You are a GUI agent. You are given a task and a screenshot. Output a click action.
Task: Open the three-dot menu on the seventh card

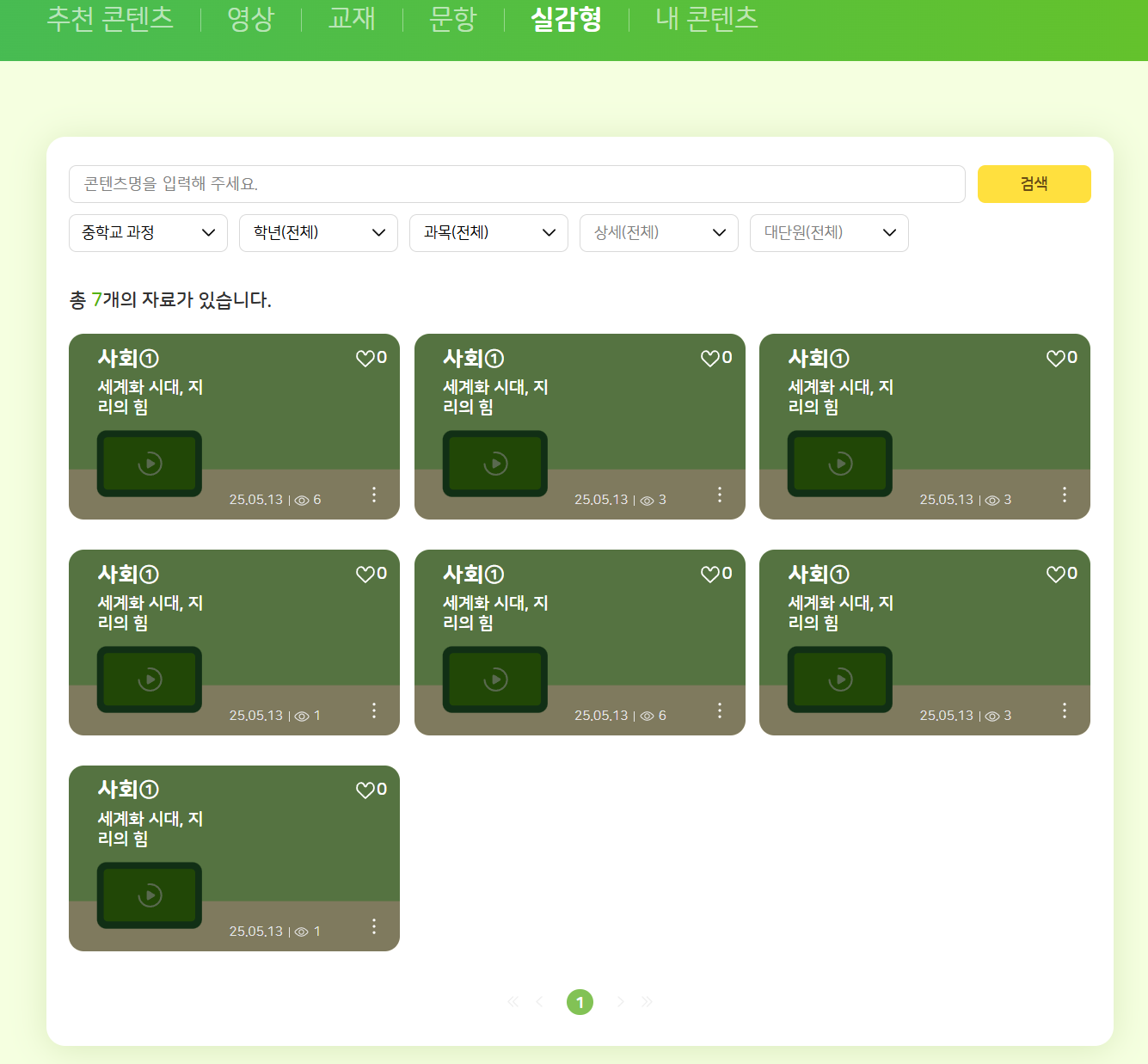point(374,926)
